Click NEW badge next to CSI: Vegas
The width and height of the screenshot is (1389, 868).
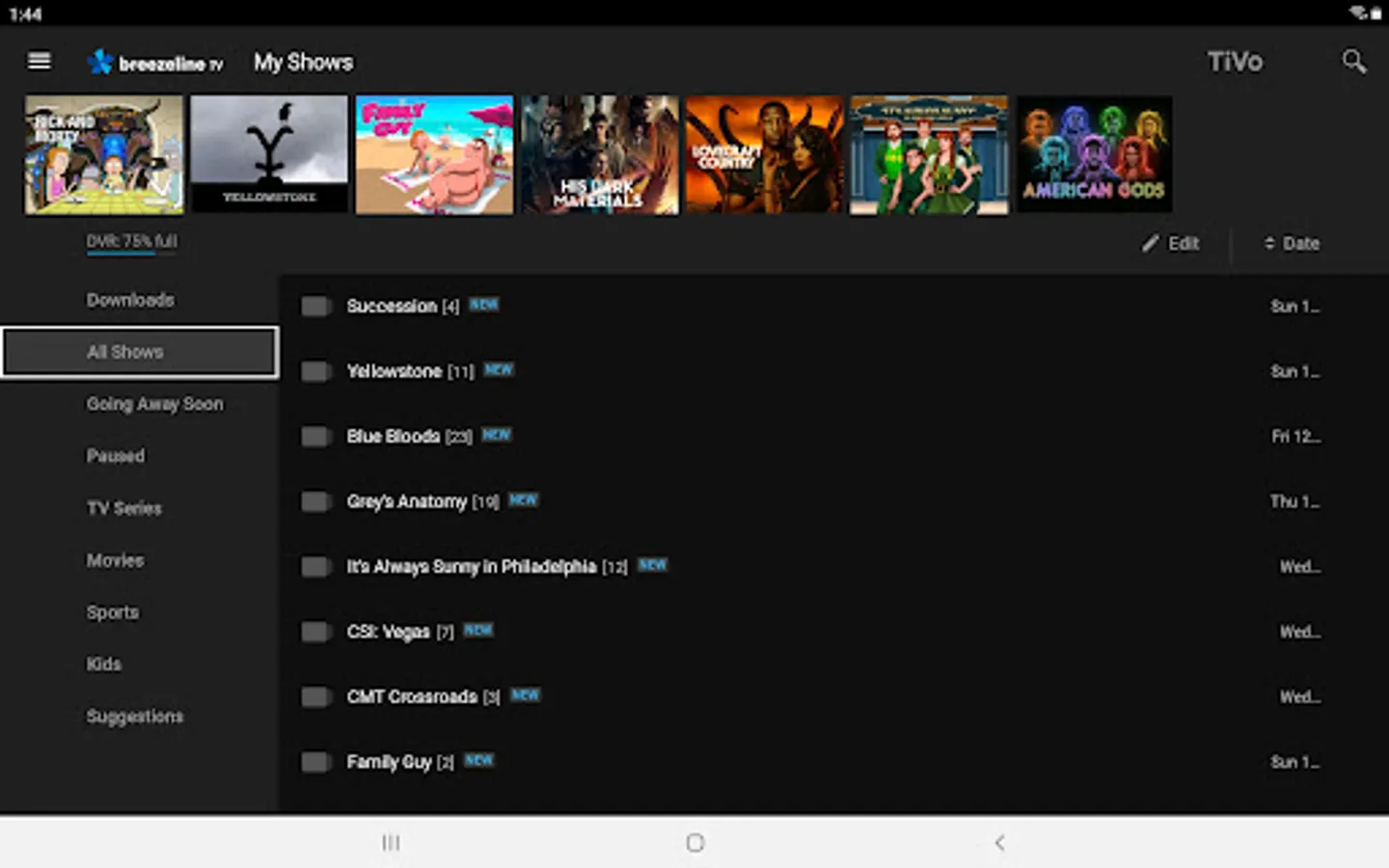[x=478, y=630]
